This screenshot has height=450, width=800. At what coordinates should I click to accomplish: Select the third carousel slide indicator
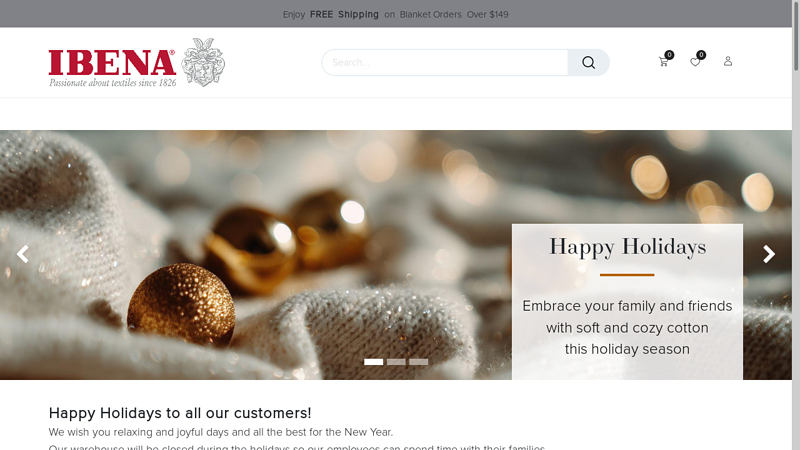point(418,362)
